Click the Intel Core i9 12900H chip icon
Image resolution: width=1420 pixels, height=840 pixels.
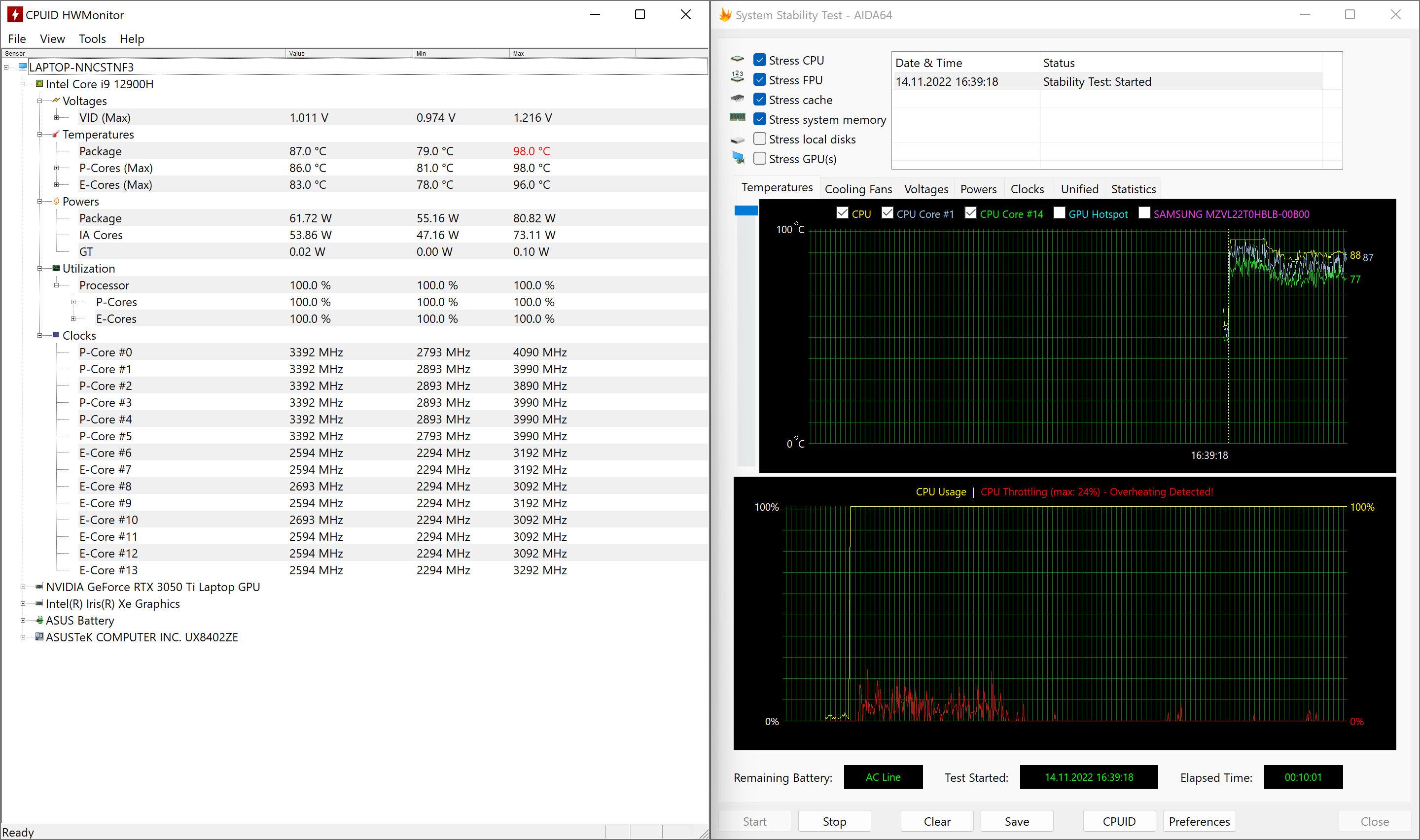tap(39, 84)
